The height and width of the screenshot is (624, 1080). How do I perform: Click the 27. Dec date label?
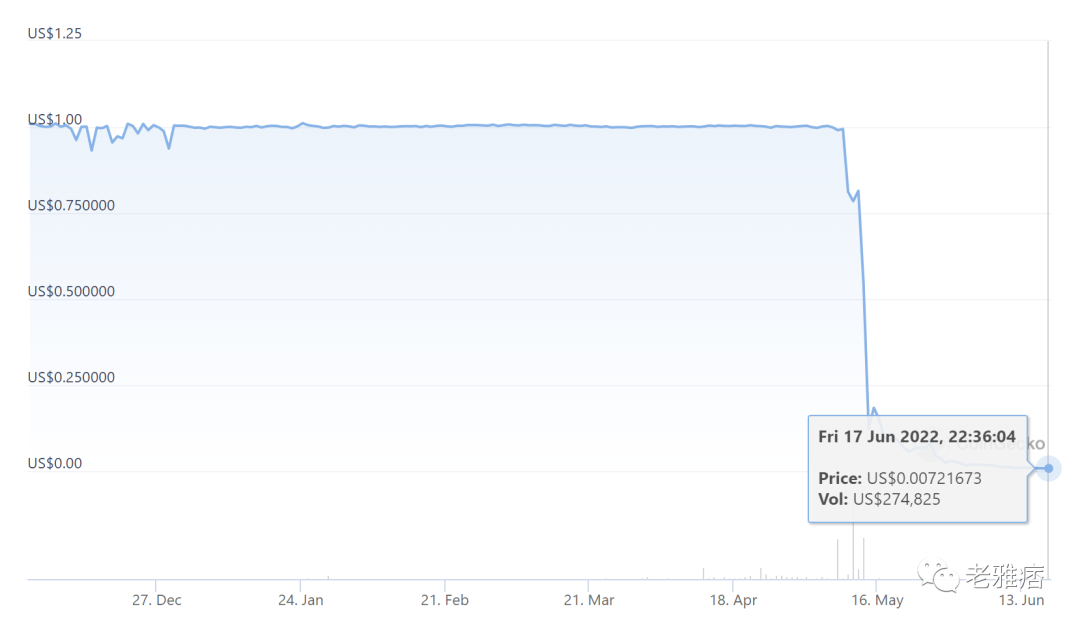(156, 600)
